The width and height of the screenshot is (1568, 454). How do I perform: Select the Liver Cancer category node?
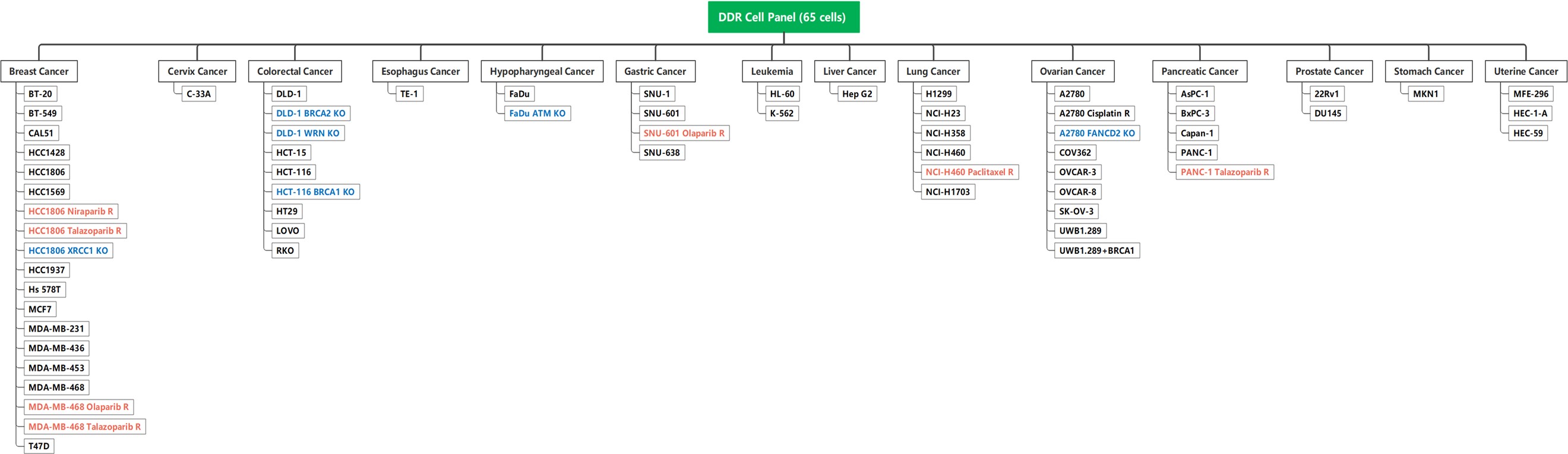(x=850, y=71)
